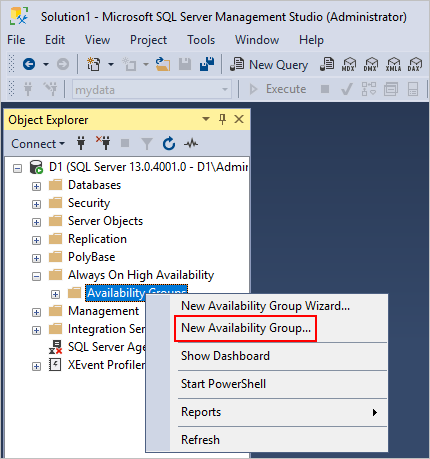Expand the PolyBase folder

pos(36,258)
